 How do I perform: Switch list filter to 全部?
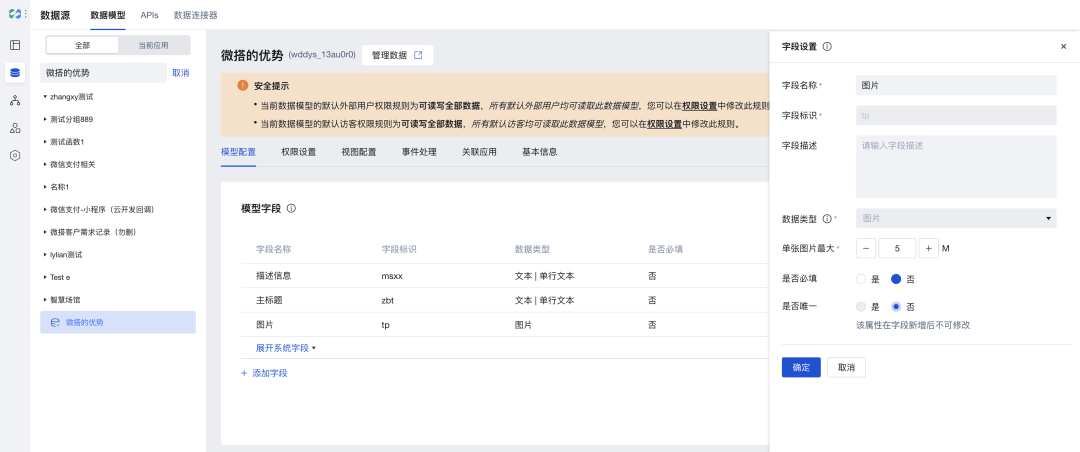(82, 45)
